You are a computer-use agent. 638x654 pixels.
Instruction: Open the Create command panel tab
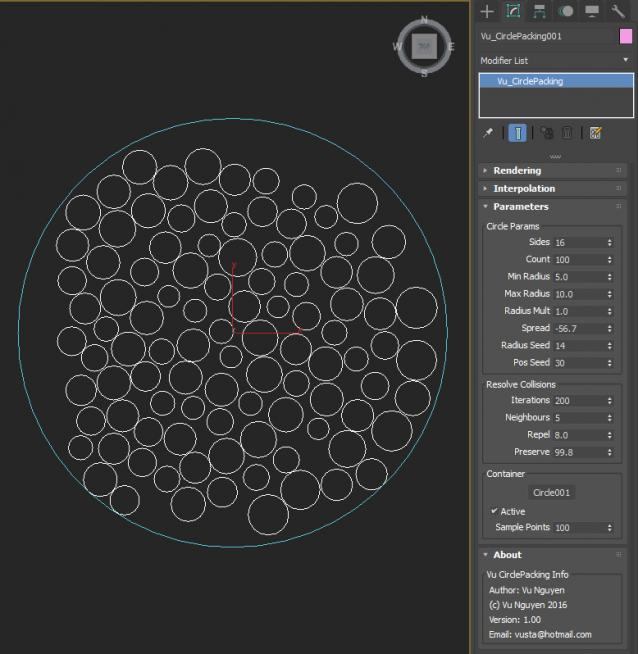[x=487, y=12]
